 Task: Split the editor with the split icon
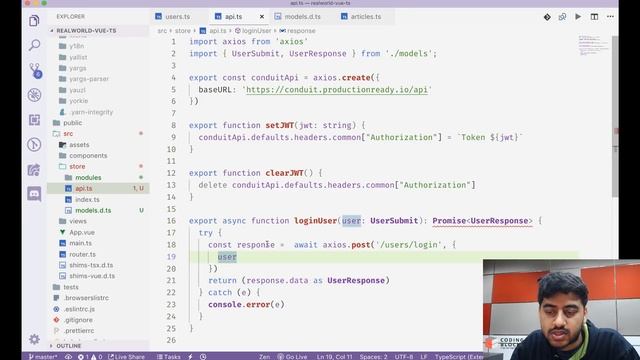point(594,17)
